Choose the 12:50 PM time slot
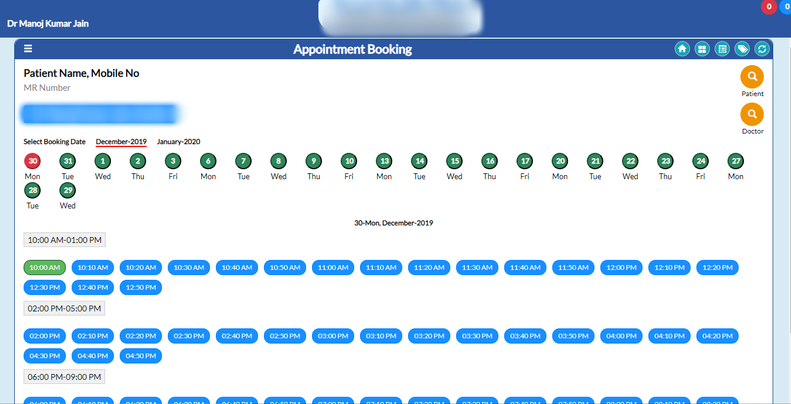The image size is (791, 404). (140, 287)
